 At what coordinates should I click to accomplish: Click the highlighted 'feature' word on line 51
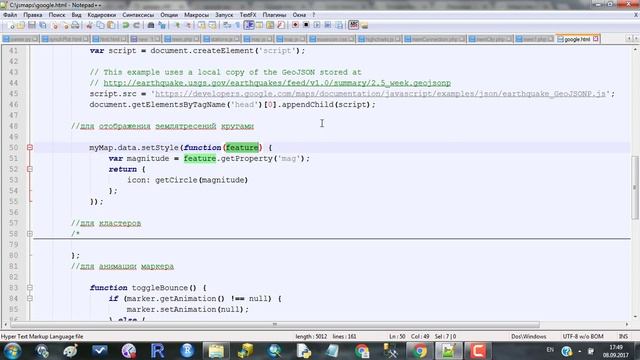pos(200,158)
